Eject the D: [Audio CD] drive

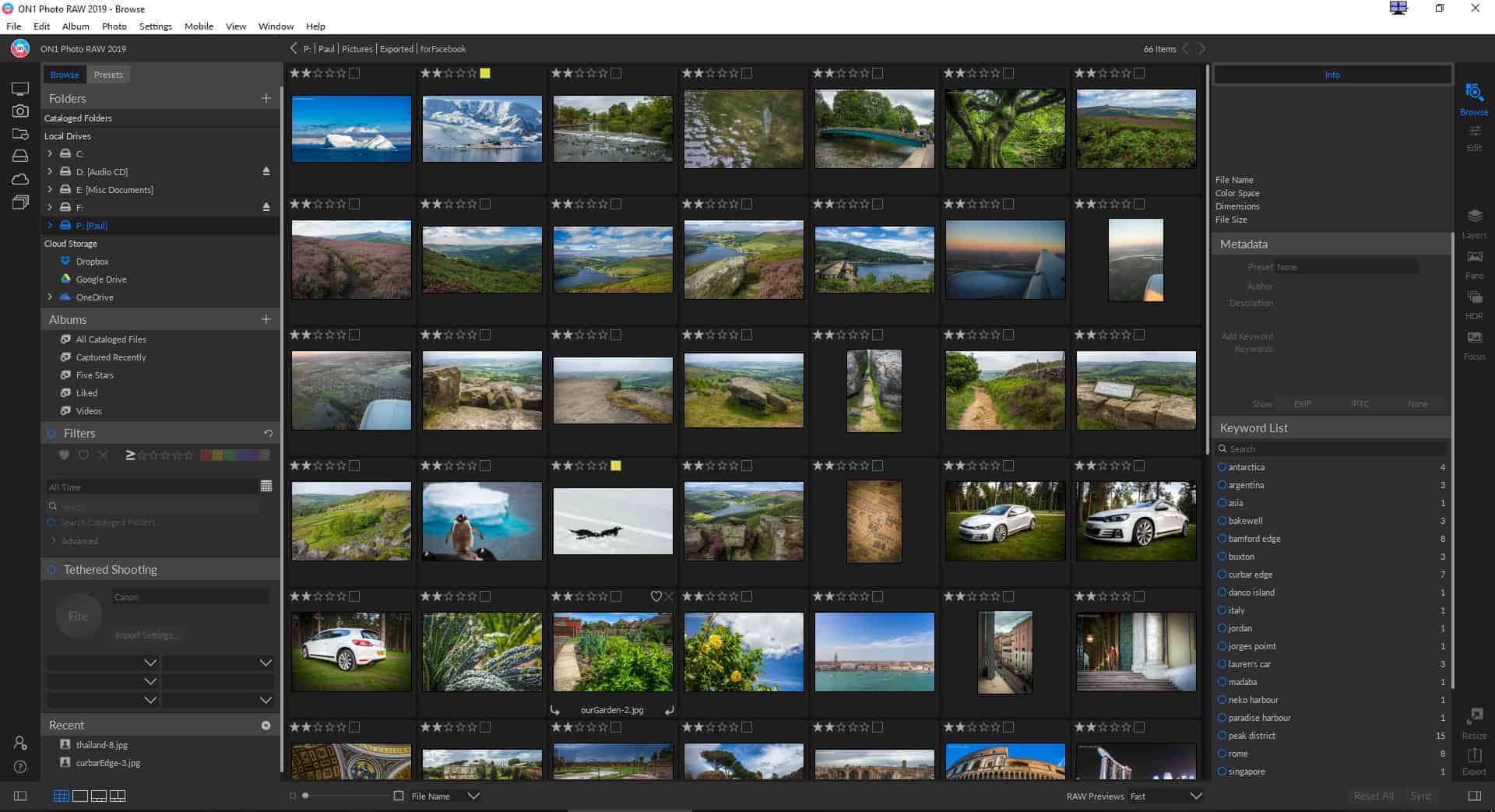pyautogui.click(x=266, y=171)
